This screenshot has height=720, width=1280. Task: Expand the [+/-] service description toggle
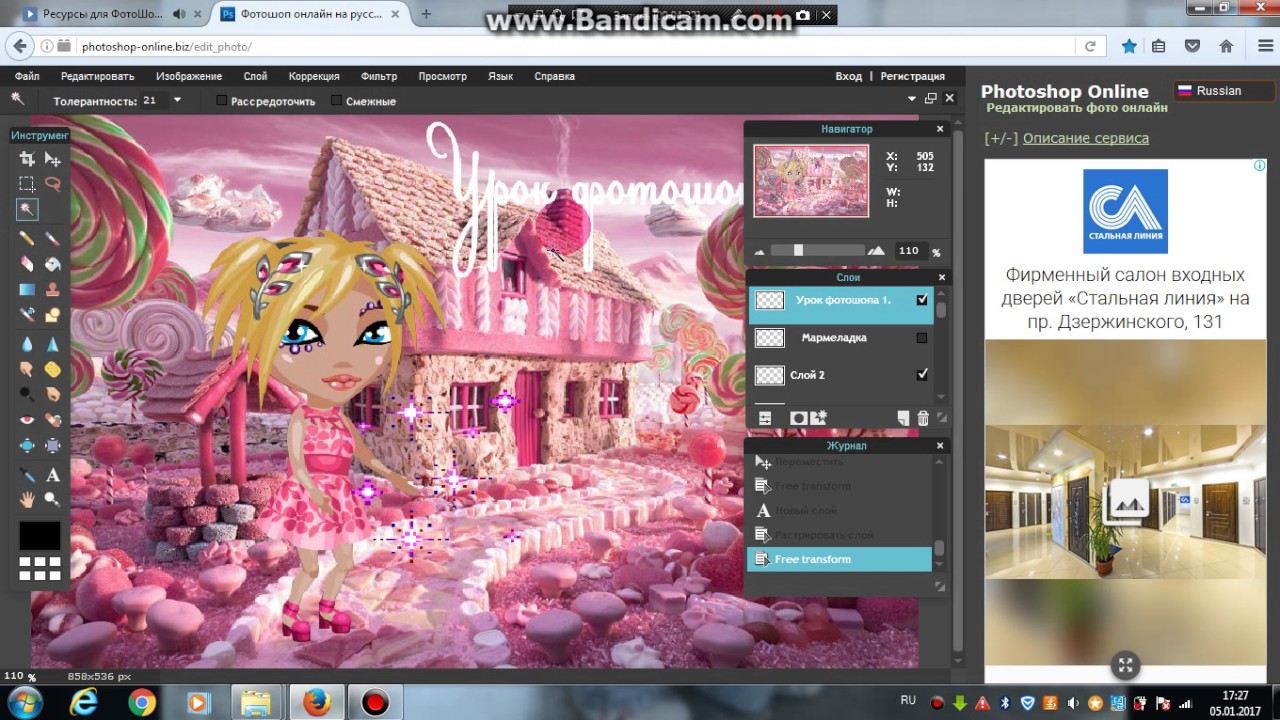point(1001,138)
